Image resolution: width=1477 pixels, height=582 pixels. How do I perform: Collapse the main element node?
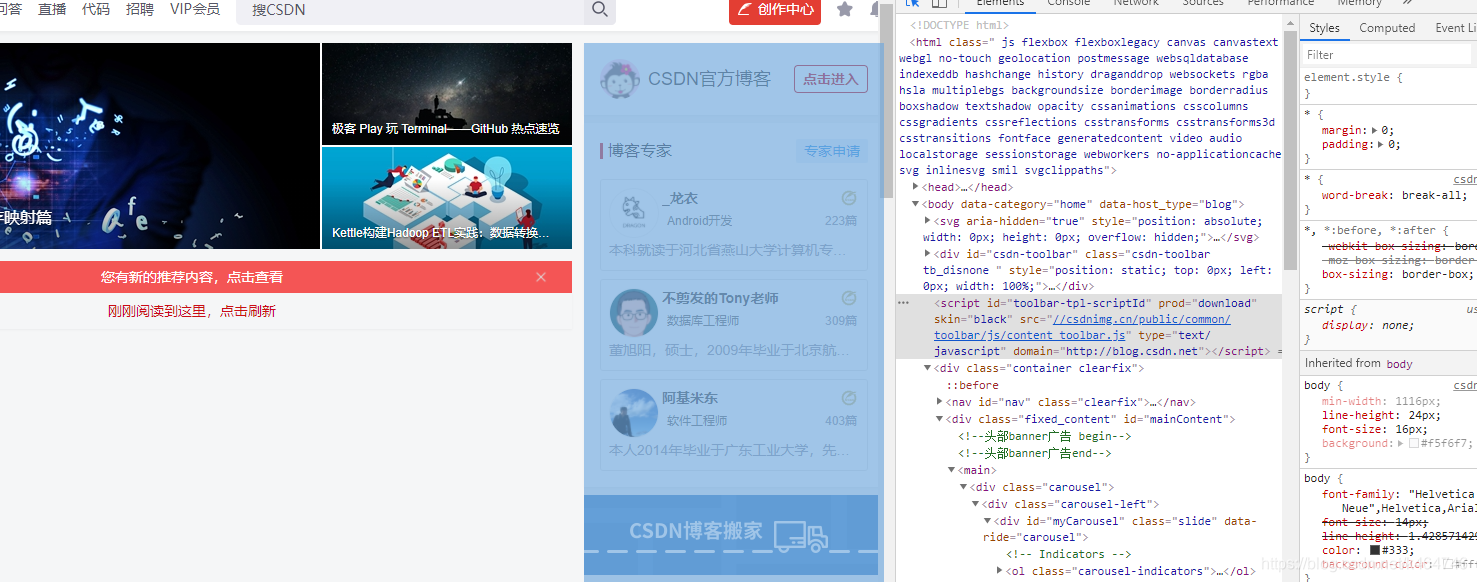tap(952, 470)
